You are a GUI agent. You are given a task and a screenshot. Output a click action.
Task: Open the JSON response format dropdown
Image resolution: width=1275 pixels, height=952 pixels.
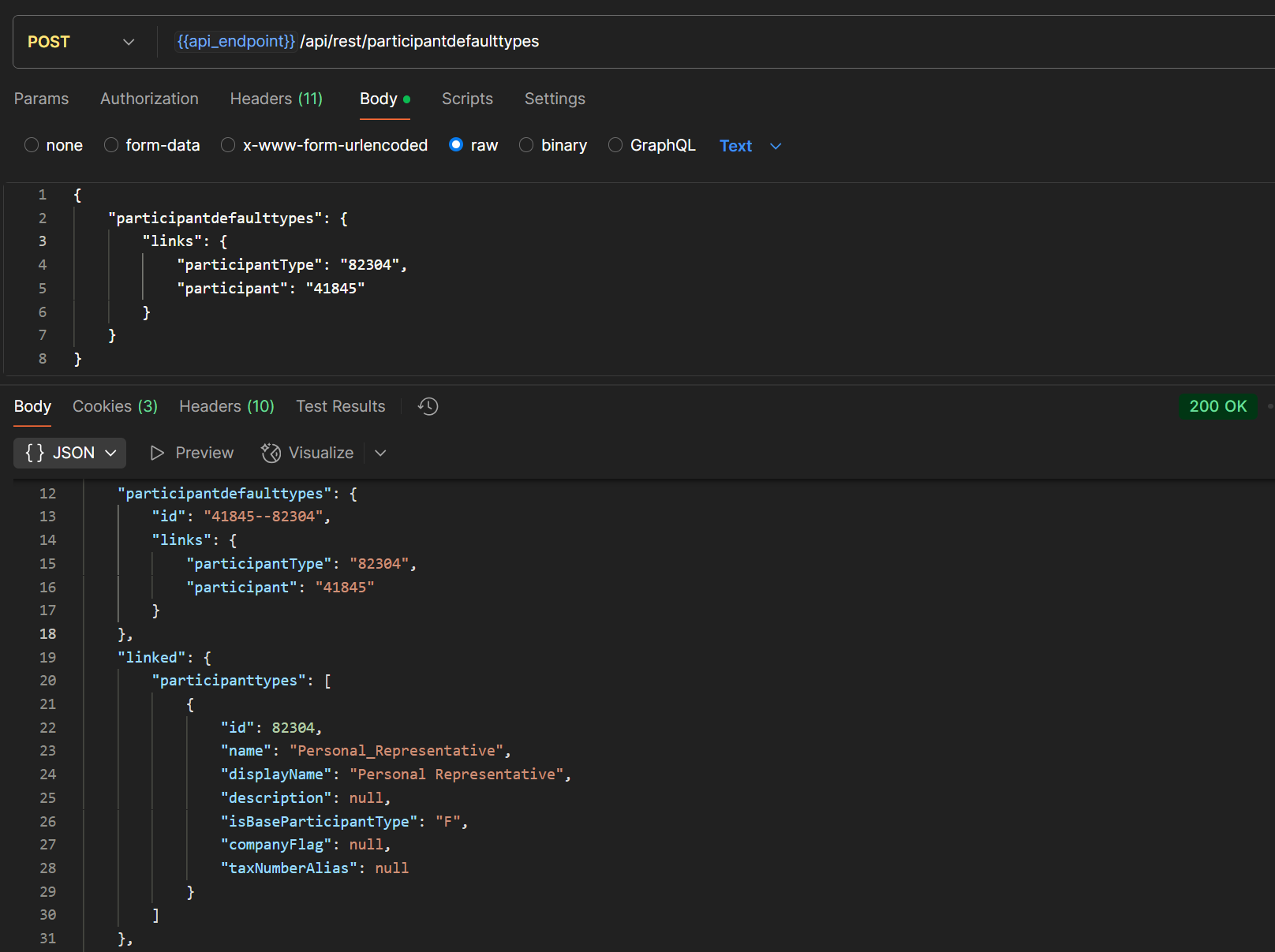point(70,453)
